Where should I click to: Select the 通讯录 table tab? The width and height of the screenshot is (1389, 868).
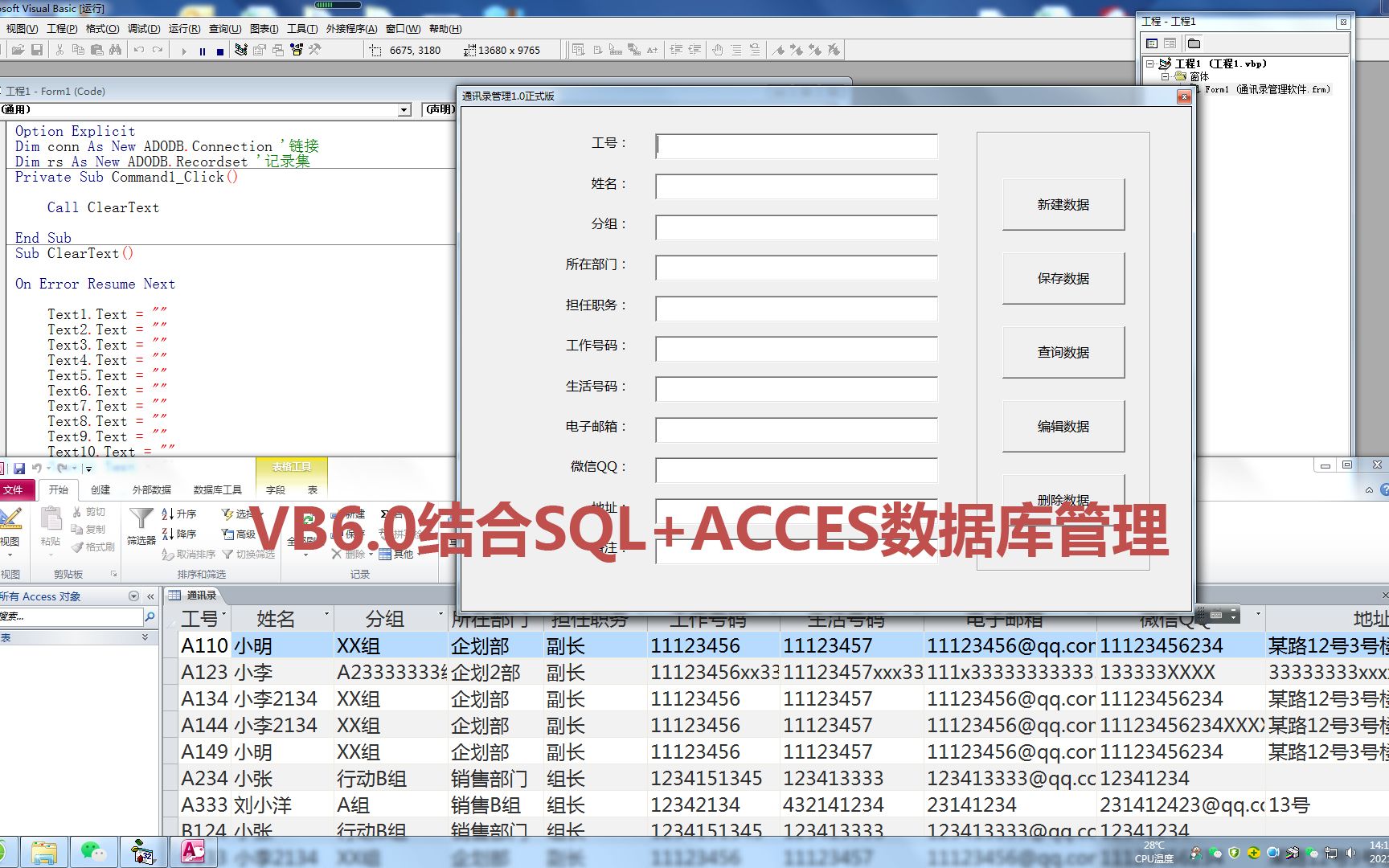tap(193, 596)
